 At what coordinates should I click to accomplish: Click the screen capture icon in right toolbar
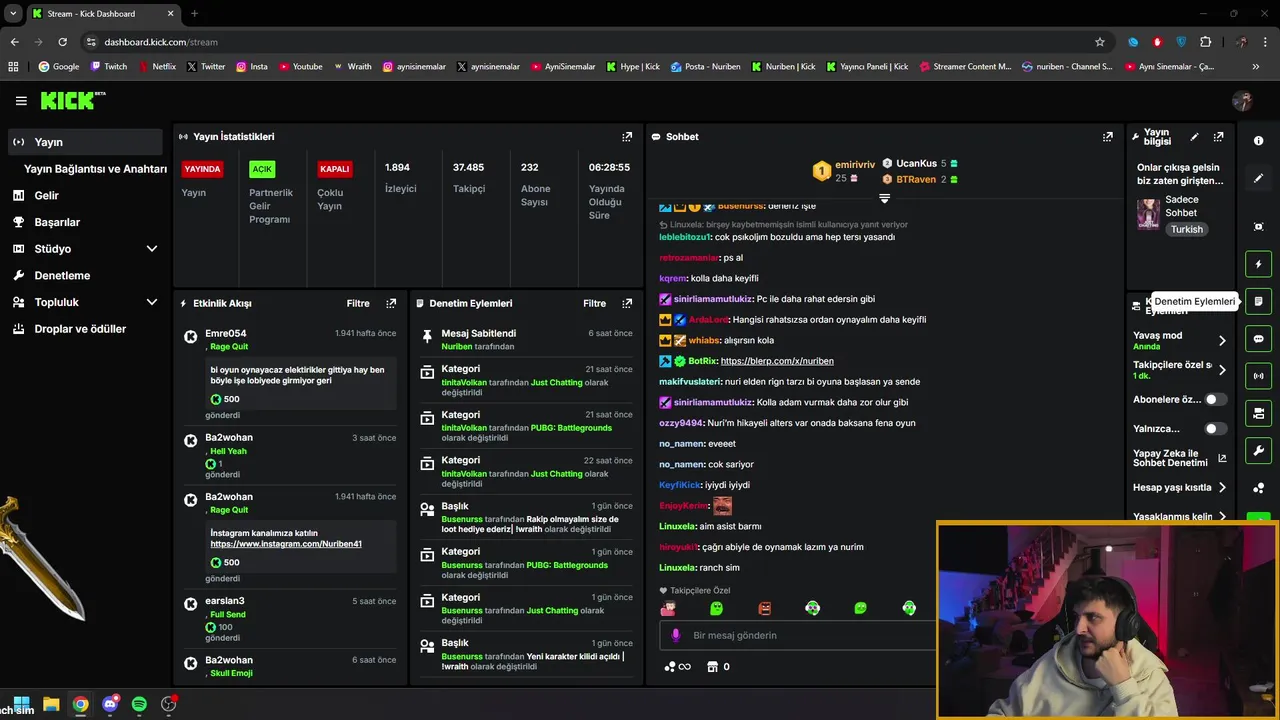coord(1259,227)
